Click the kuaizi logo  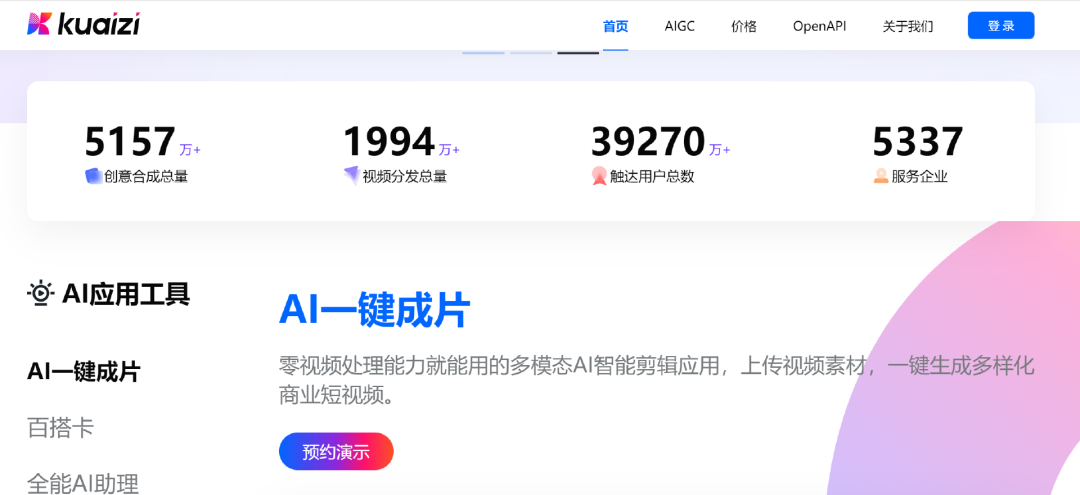click(83, 25)
